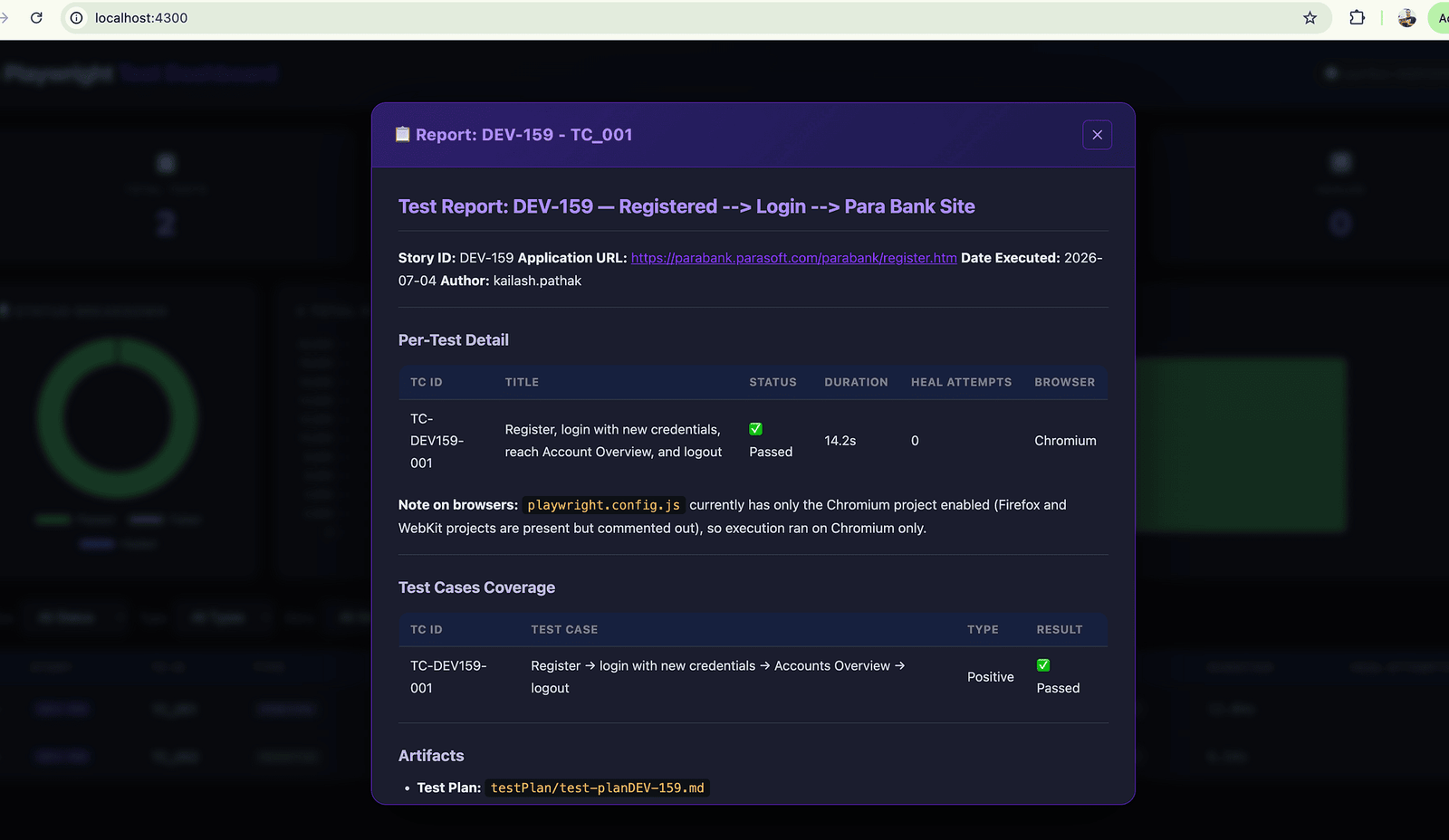View site information icon beside URL
1449x840 pixels.
tap(77, 17)
